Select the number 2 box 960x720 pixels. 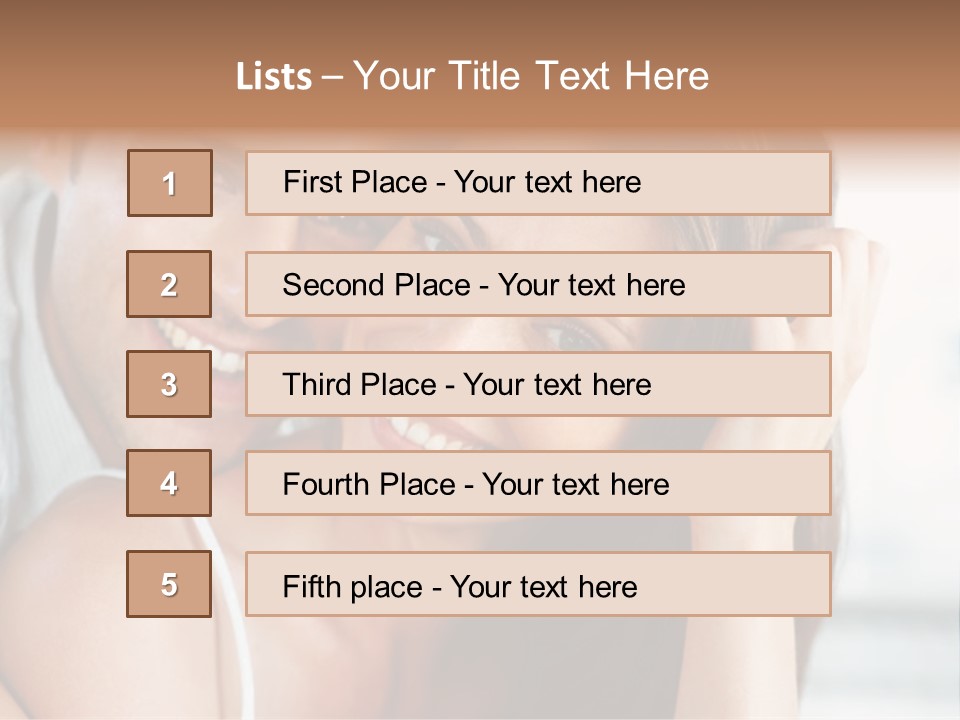tap(169, 284)
